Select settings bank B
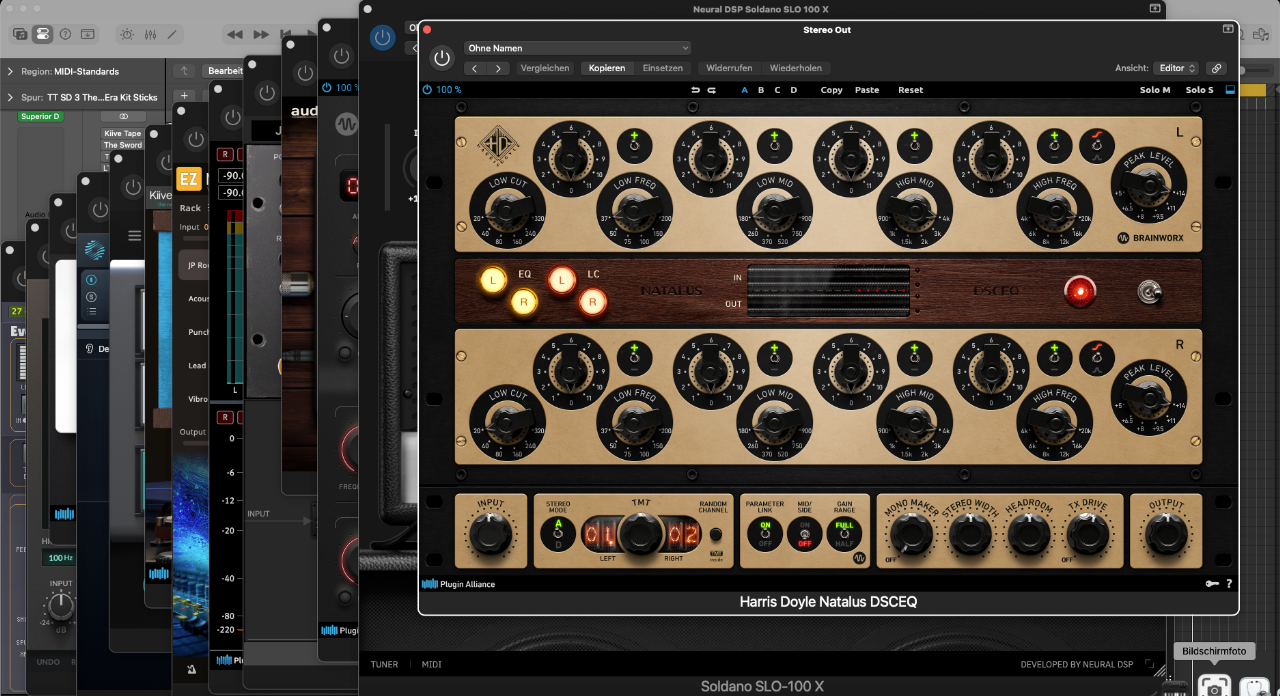 pyautogui.click(x=761, y=90)
